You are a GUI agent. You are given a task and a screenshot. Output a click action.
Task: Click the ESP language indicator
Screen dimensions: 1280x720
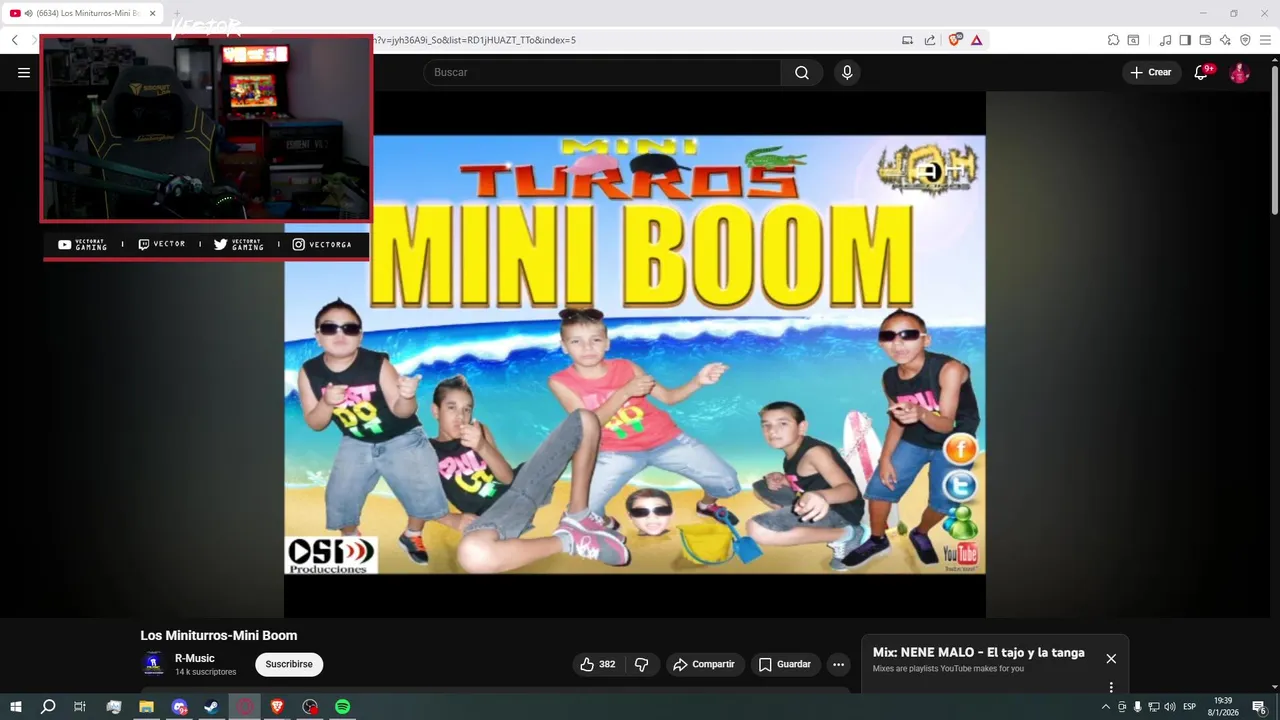(1190, 707)
